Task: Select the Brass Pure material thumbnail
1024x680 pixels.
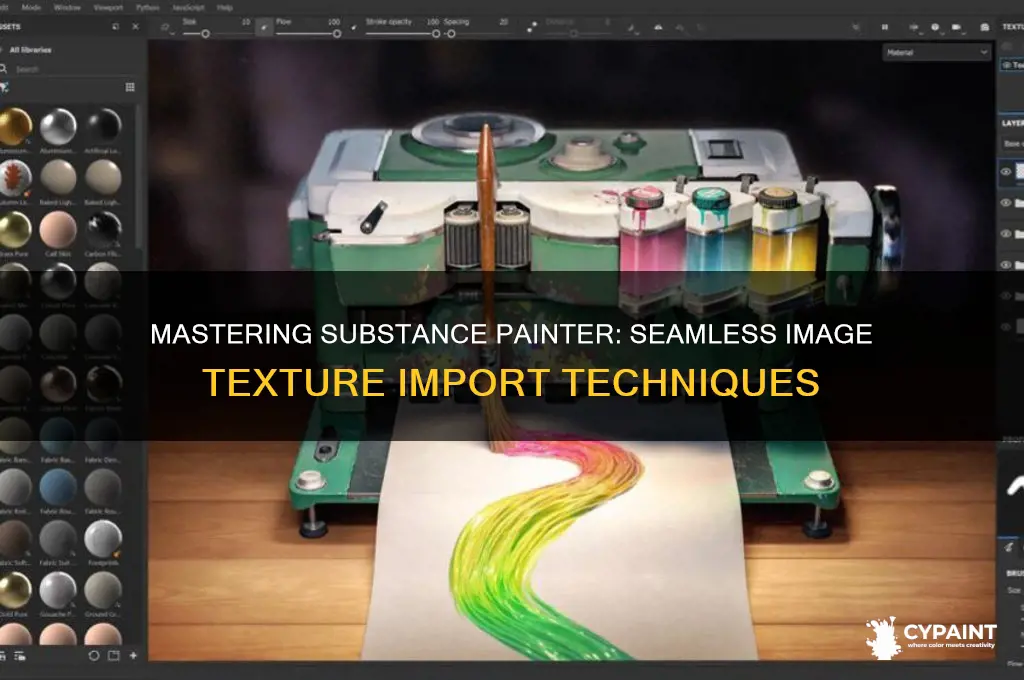Action: point(14,229)
